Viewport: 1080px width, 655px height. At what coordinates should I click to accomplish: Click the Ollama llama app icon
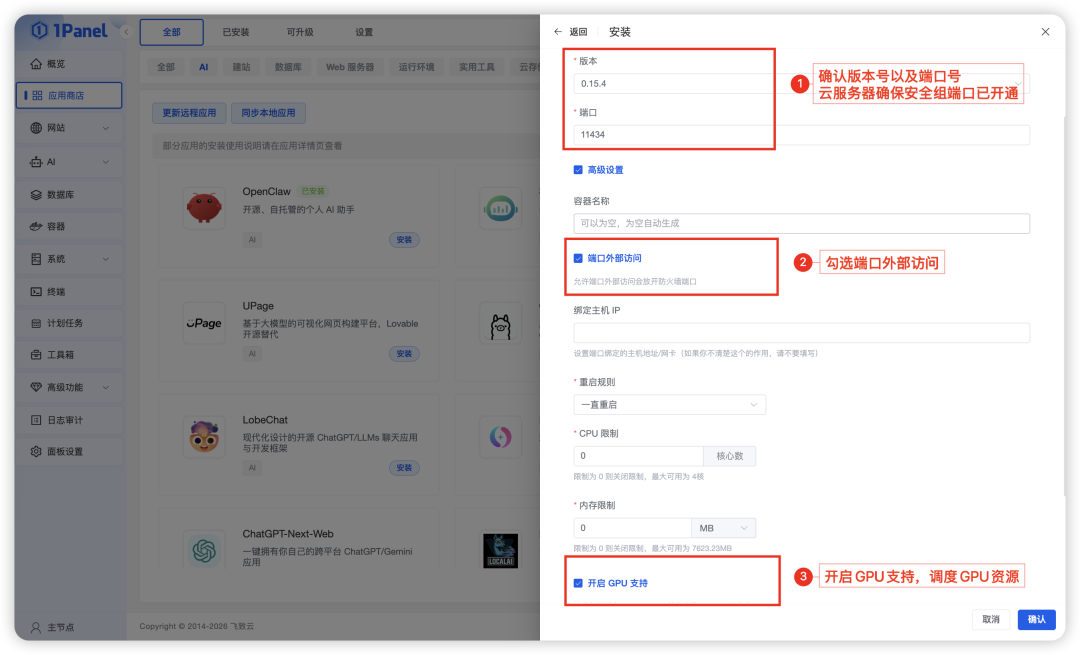(x=501, y=322)
